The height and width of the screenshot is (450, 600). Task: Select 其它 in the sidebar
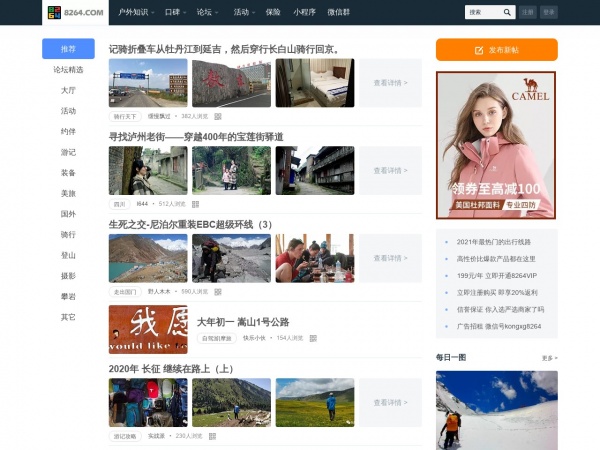point(68,317)
